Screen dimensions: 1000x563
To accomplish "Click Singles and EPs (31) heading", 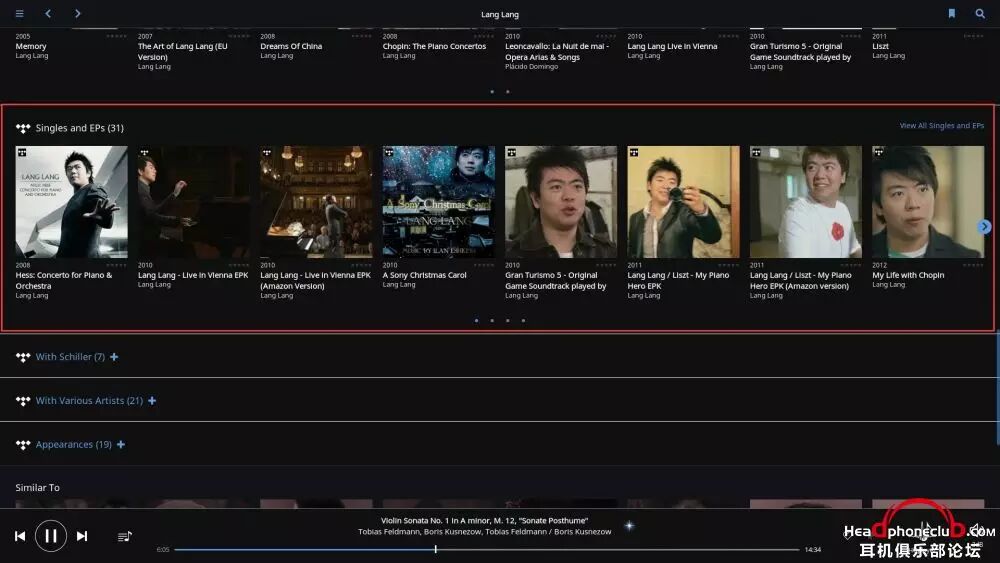I will (80, 128).
